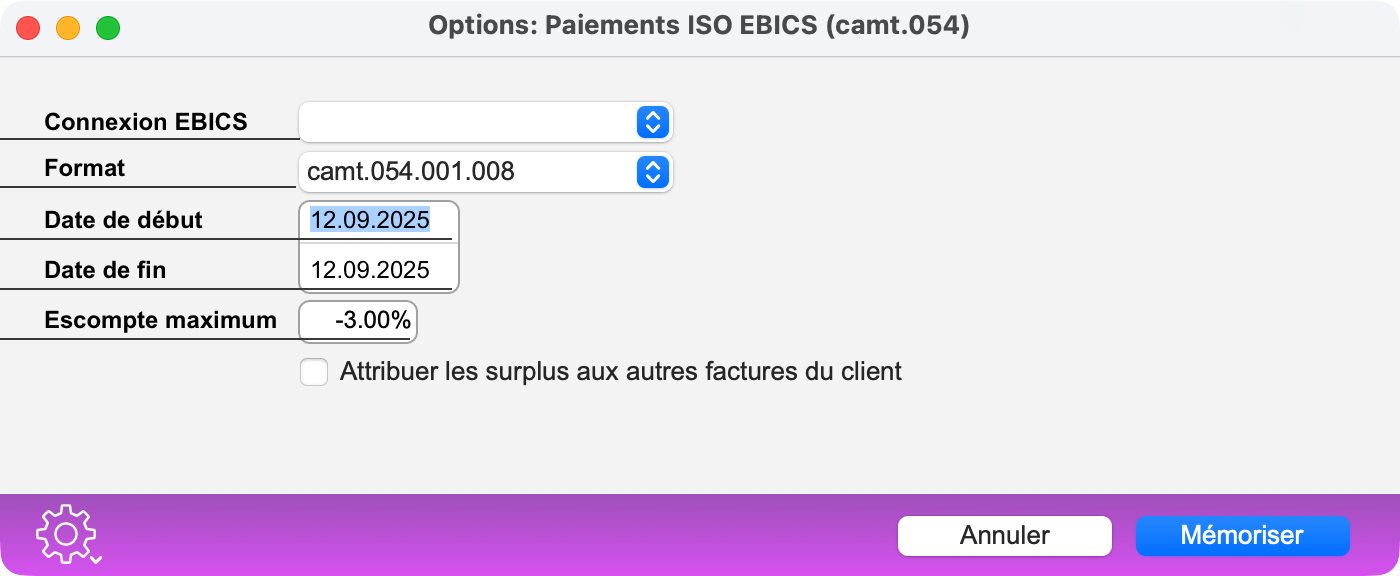Click the blue arrows of the Format popup

click(651, 172)
